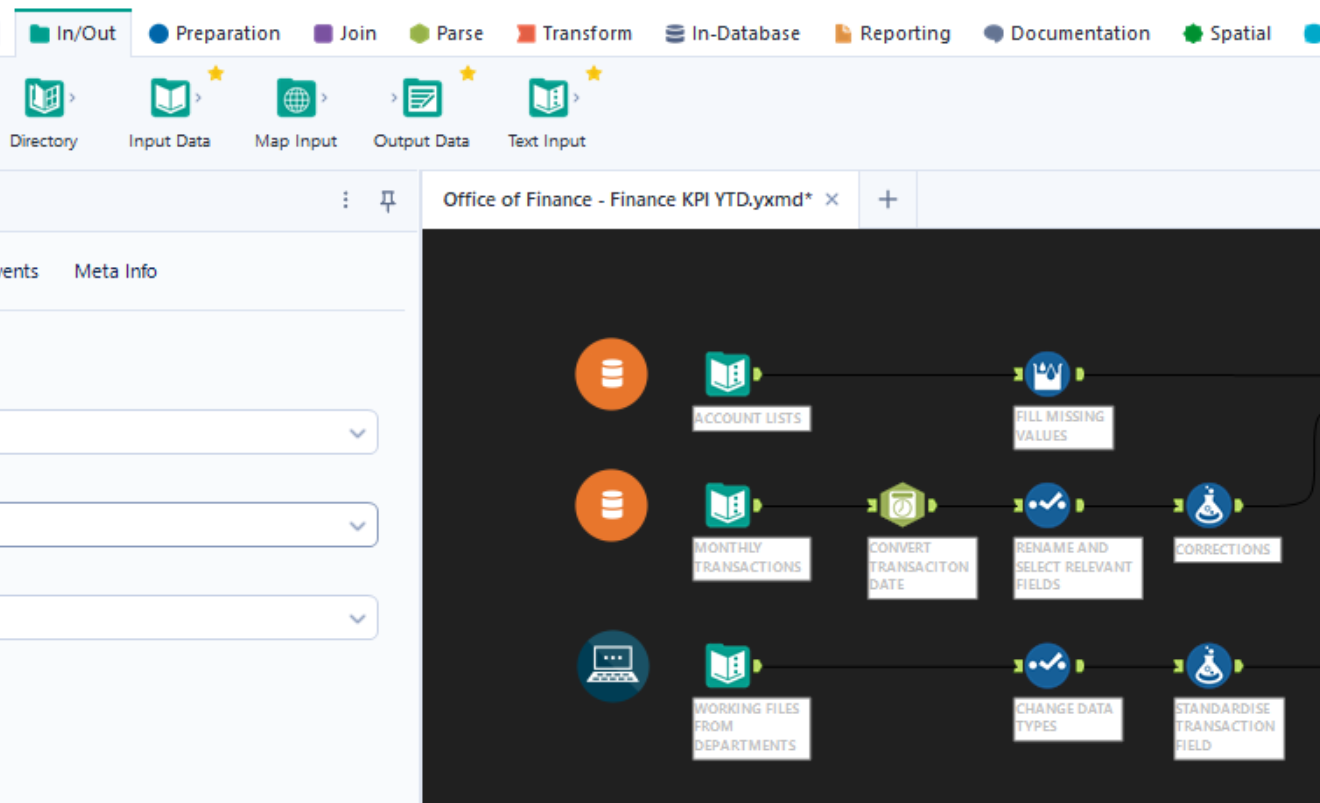Select the Text Input tool

(546, 97)
